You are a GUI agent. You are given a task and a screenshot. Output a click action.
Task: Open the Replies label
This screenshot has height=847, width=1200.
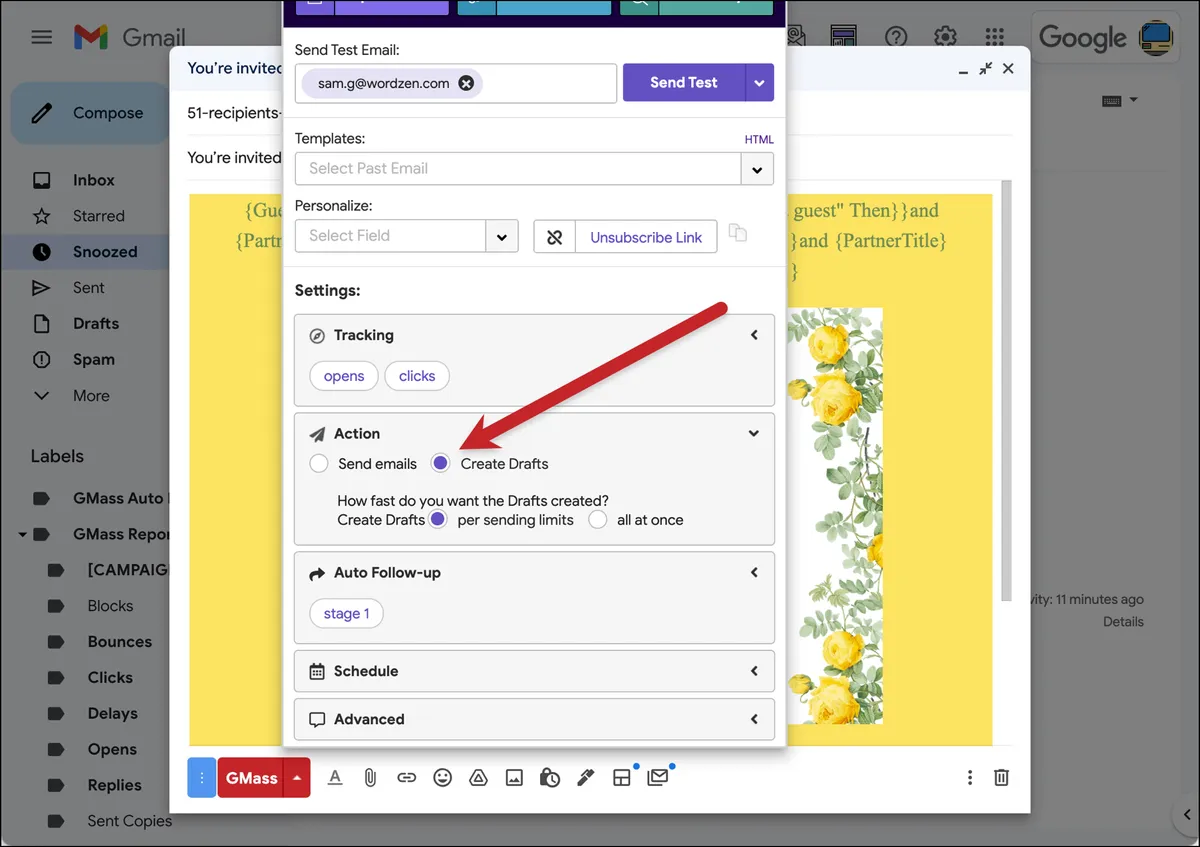pyautogui.click(x=115, y=786)
